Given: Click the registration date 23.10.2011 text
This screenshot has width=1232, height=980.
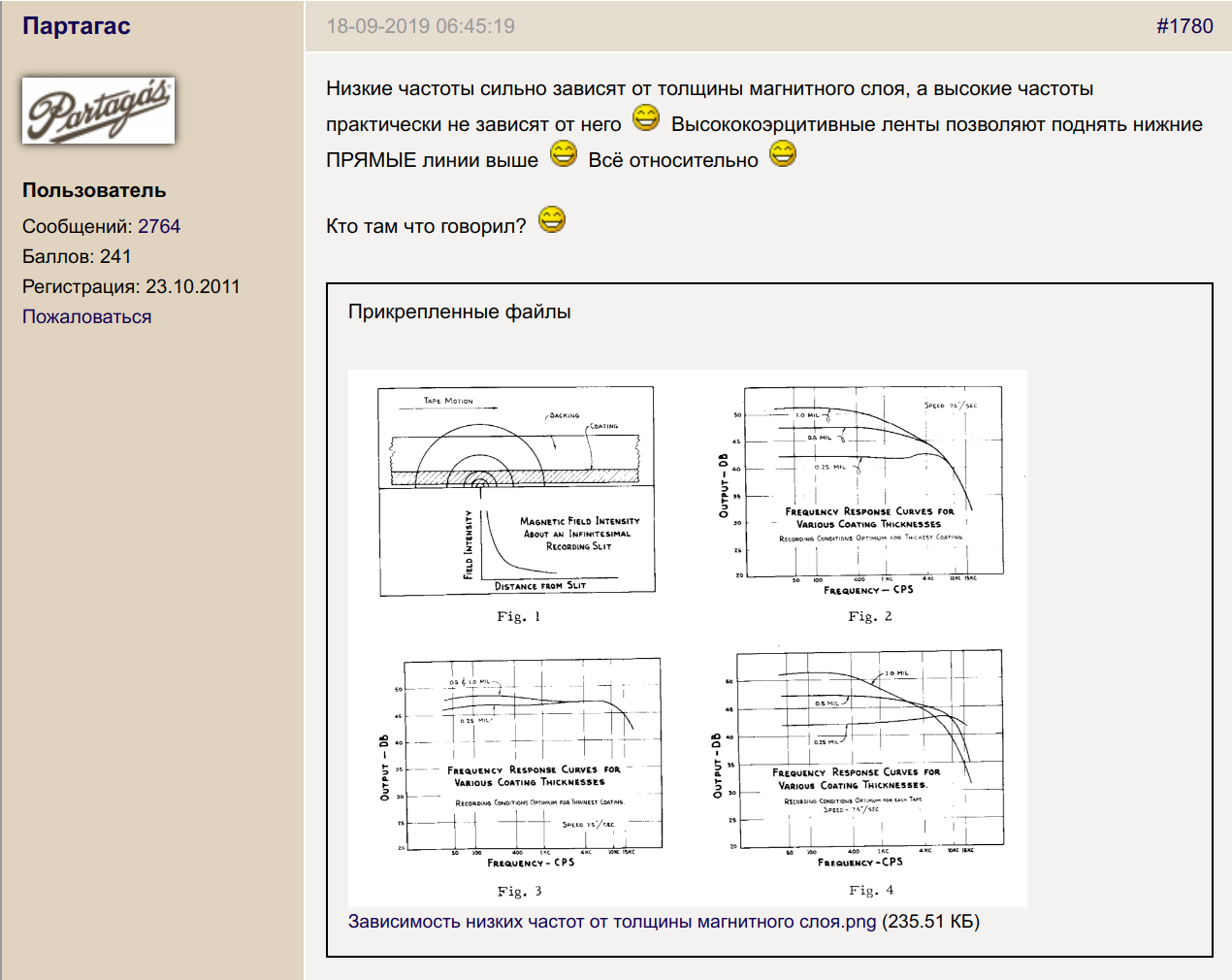Looking at the screenshot, I should point(192,286).
